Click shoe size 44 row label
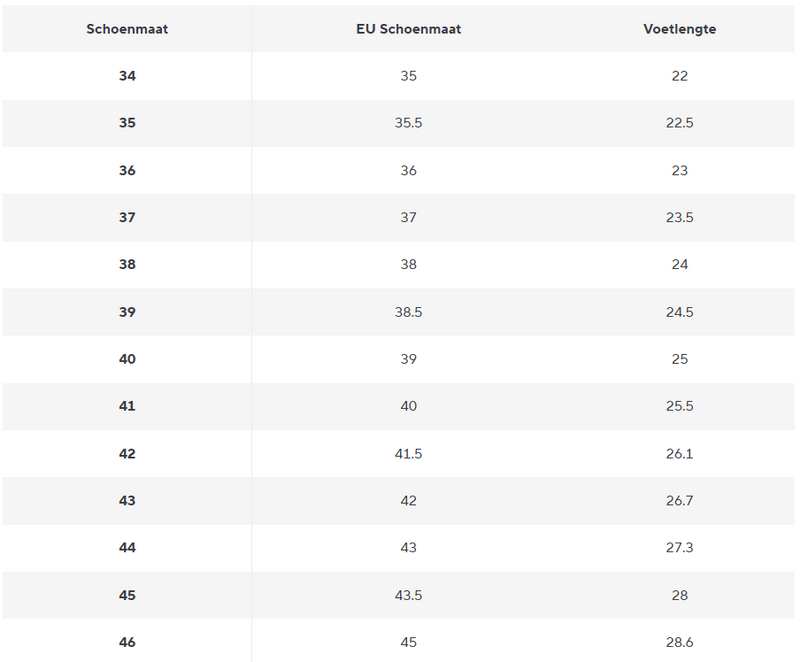Screen dimensions: 800x662 point(127,548)
